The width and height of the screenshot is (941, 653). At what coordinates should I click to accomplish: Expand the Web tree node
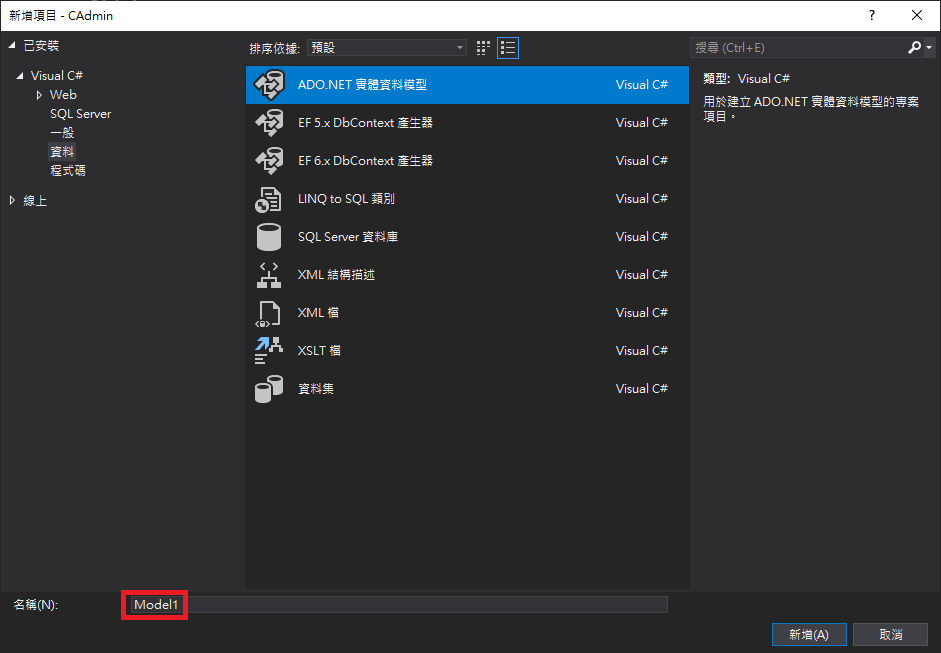[40, 94]
